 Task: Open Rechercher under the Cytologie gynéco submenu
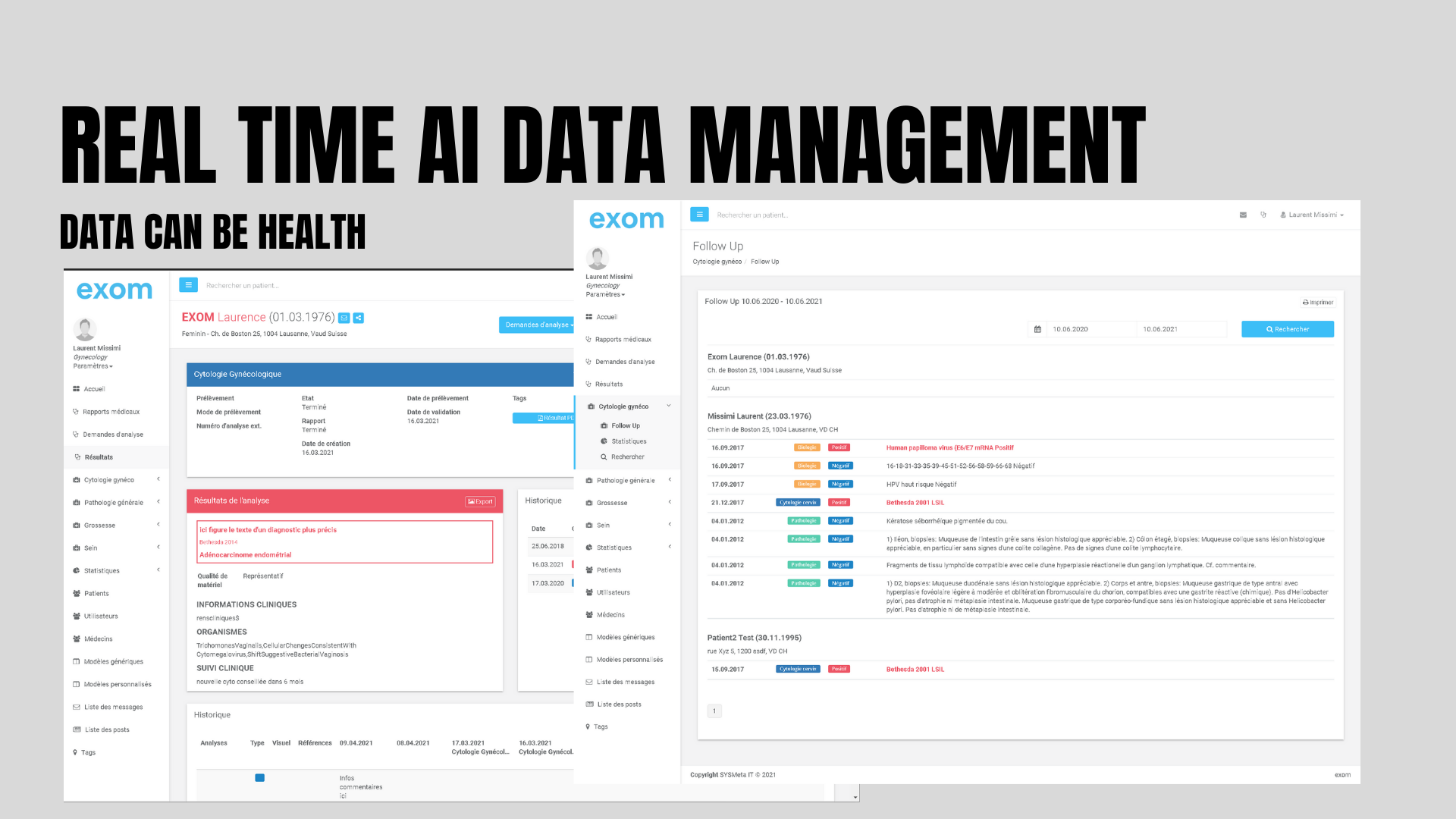627,457
